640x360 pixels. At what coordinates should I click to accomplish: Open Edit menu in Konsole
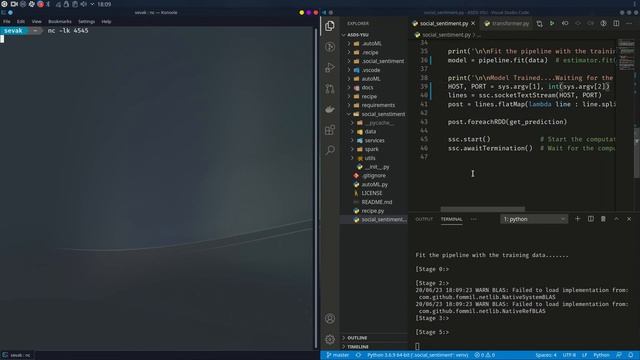21,21
